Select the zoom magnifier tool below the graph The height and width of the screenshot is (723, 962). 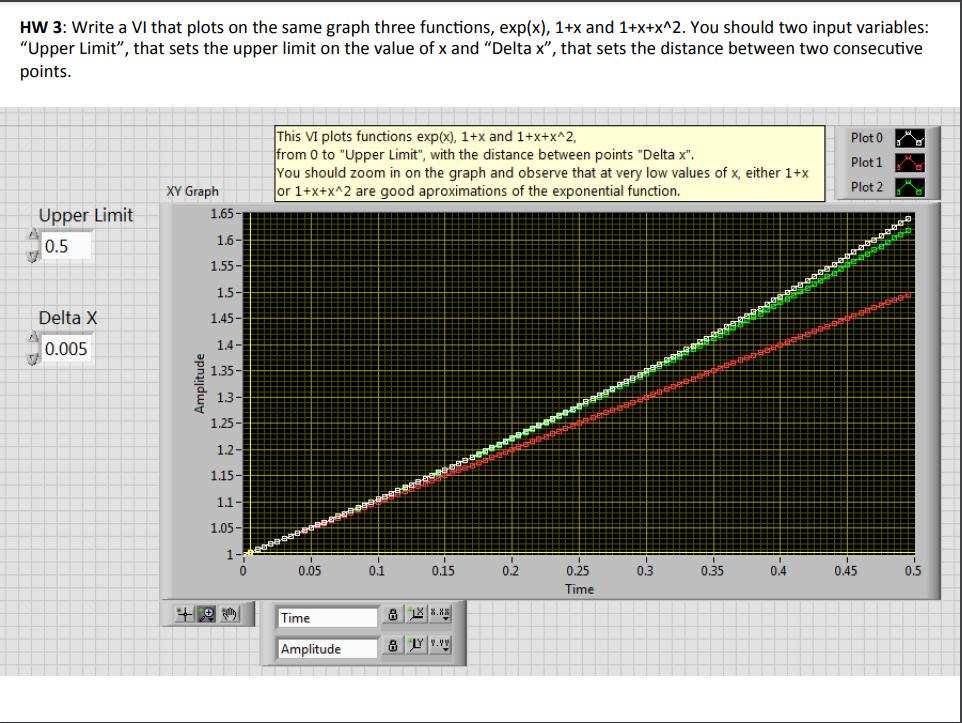tap(206, 614)
